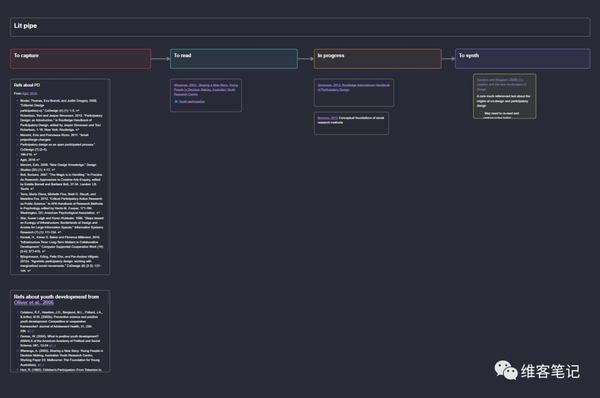Click the external link icon after the Catalano reference

[x=30, y=331]
